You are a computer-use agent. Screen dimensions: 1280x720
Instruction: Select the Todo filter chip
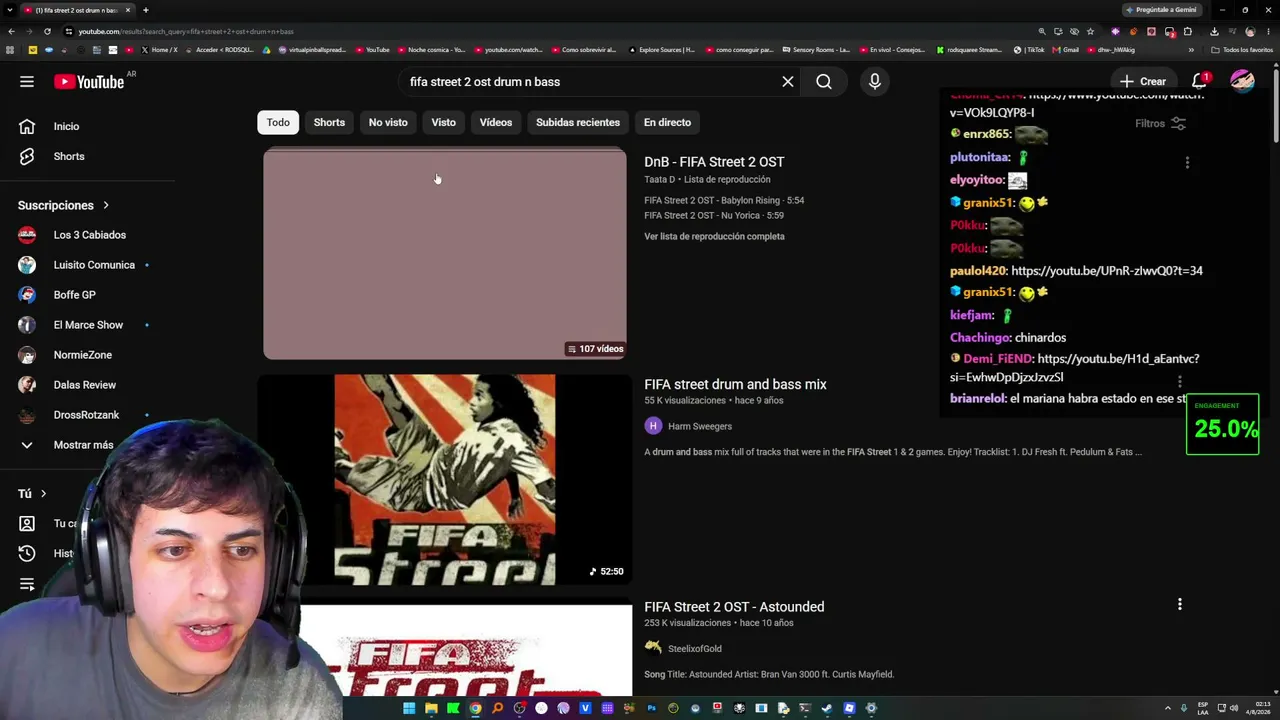click(x=278, y=122)
